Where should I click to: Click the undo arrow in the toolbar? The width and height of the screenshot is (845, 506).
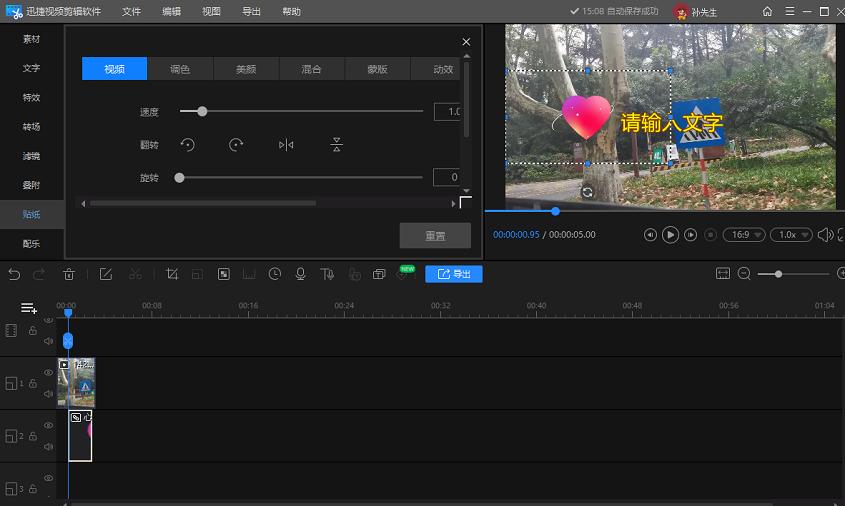[14, 274]
